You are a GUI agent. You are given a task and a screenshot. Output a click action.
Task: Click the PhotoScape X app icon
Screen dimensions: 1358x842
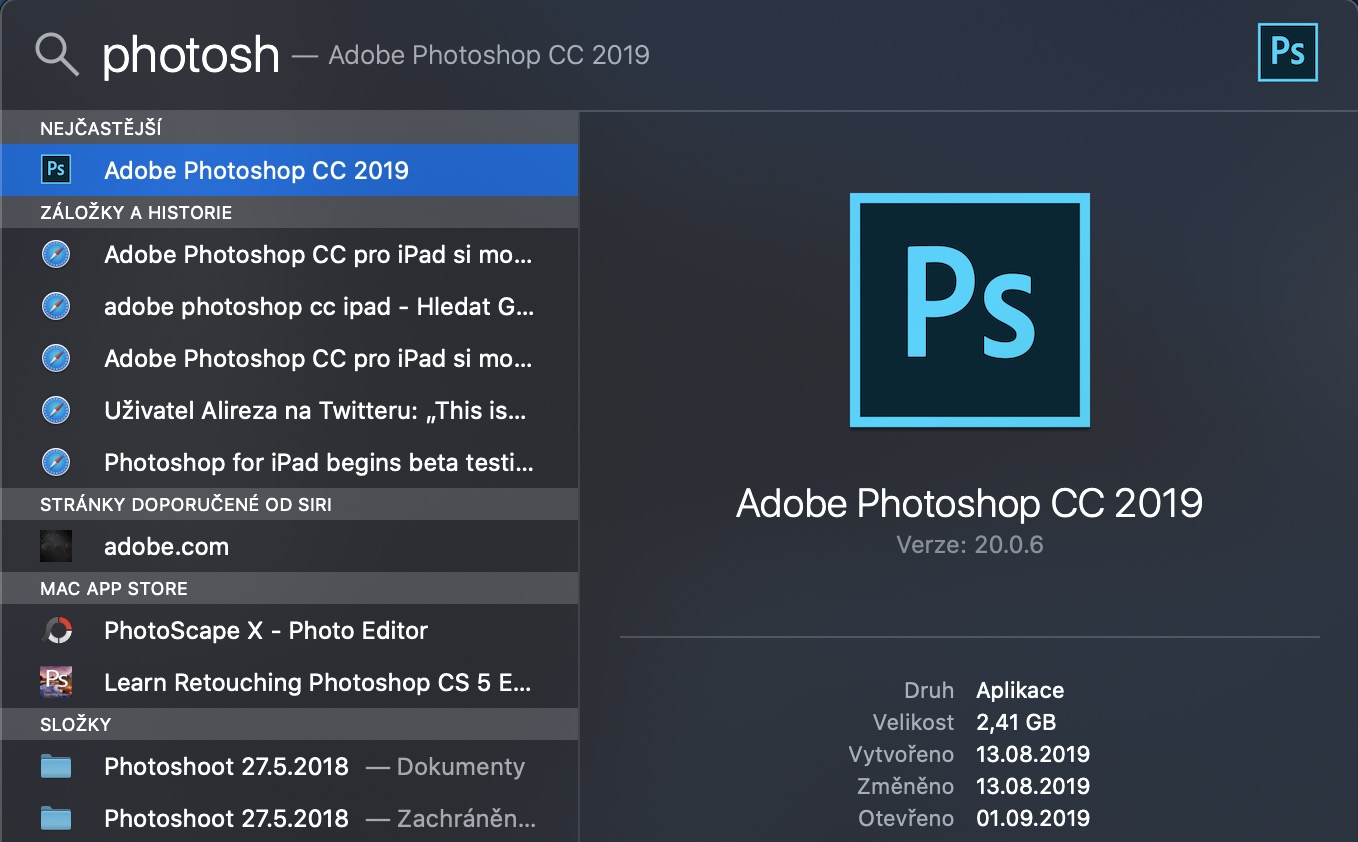(56, 631)
